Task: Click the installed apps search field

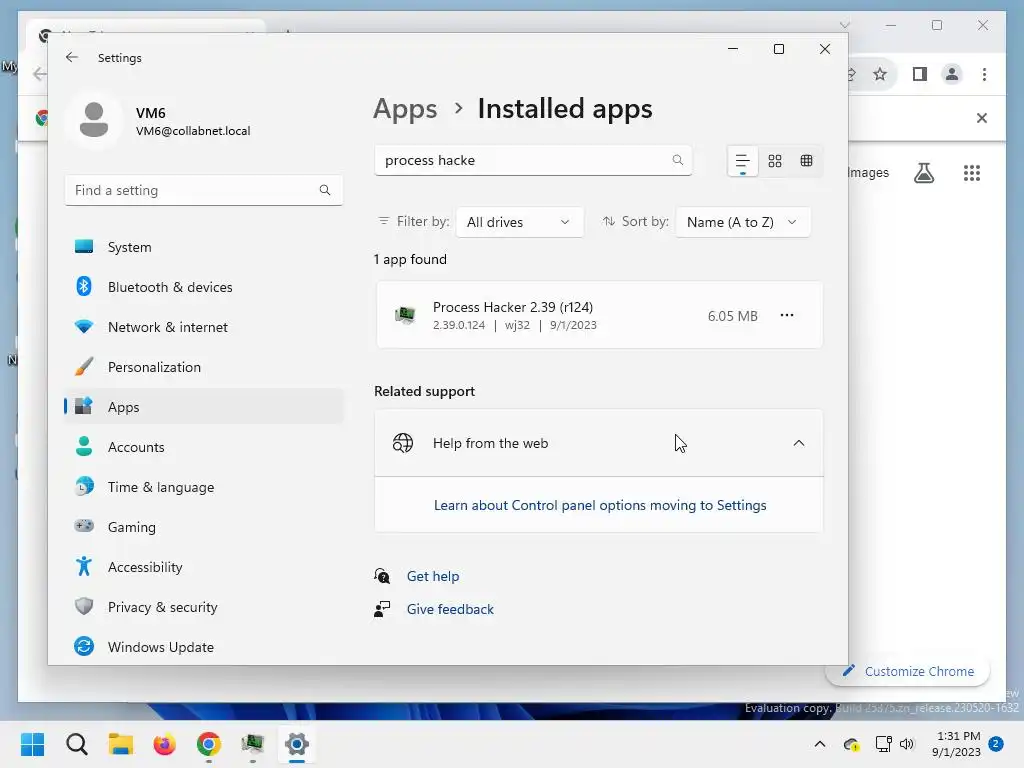Action: coord(533,160)
